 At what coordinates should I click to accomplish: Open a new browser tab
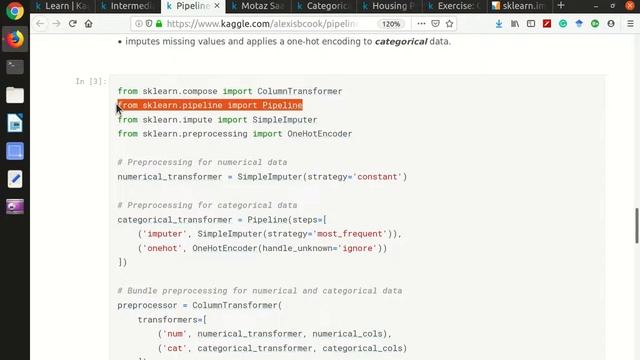pos(561,6)
